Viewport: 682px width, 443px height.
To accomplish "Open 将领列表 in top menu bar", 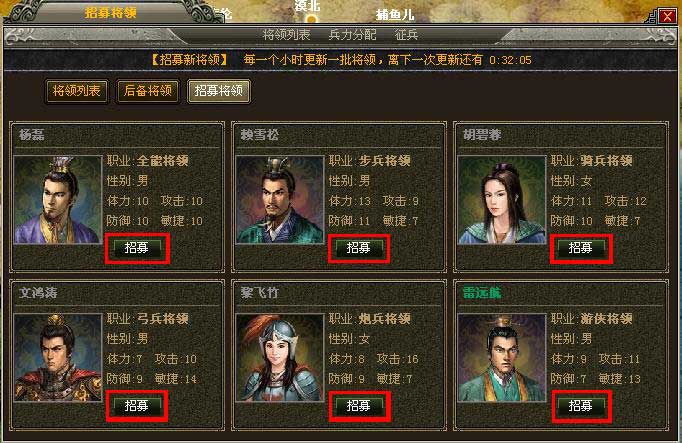I will pyautogui.click(x=286, y=35).
